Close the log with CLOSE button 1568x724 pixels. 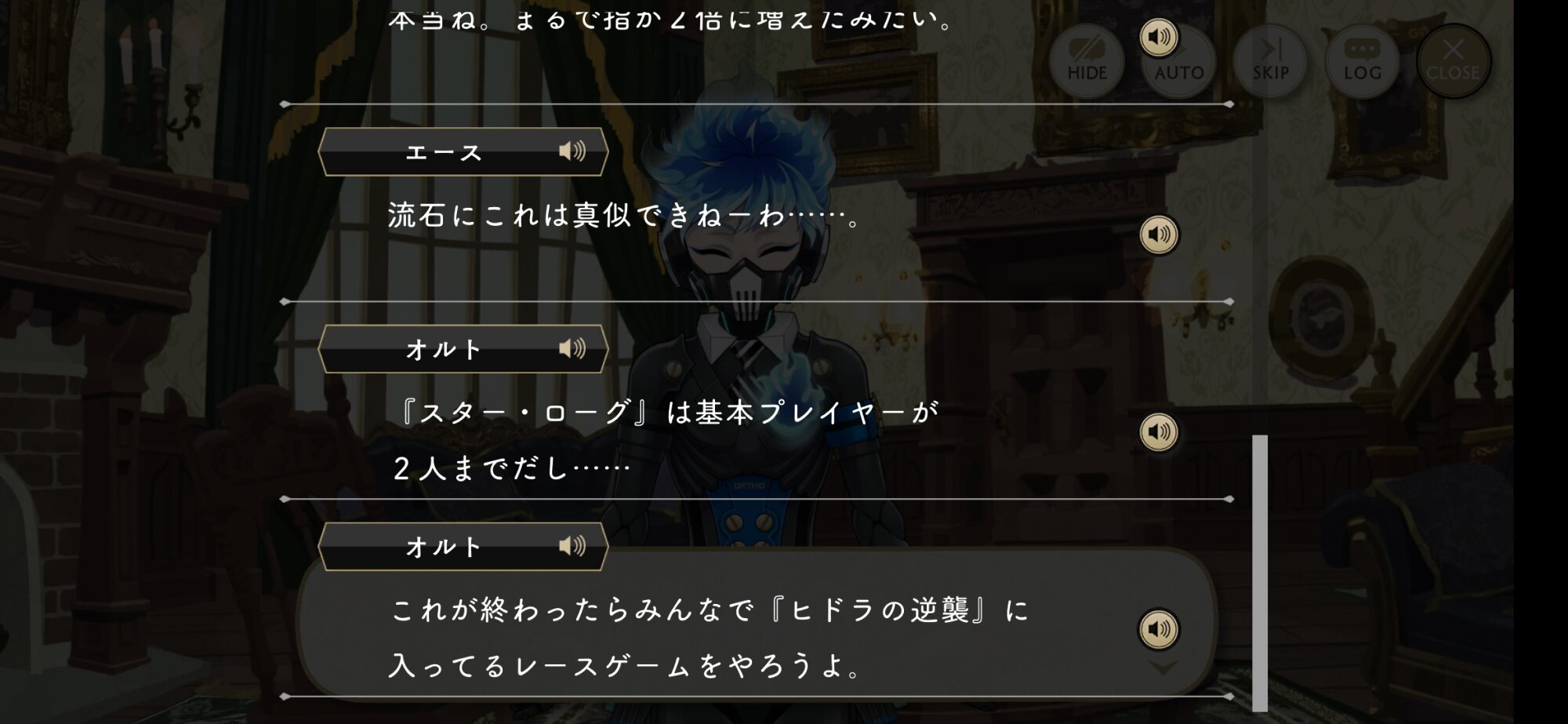click(x=1453, y=61)
